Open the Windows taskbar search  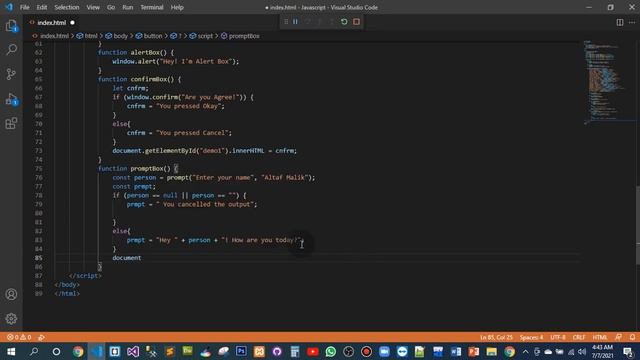click(34, 351)
